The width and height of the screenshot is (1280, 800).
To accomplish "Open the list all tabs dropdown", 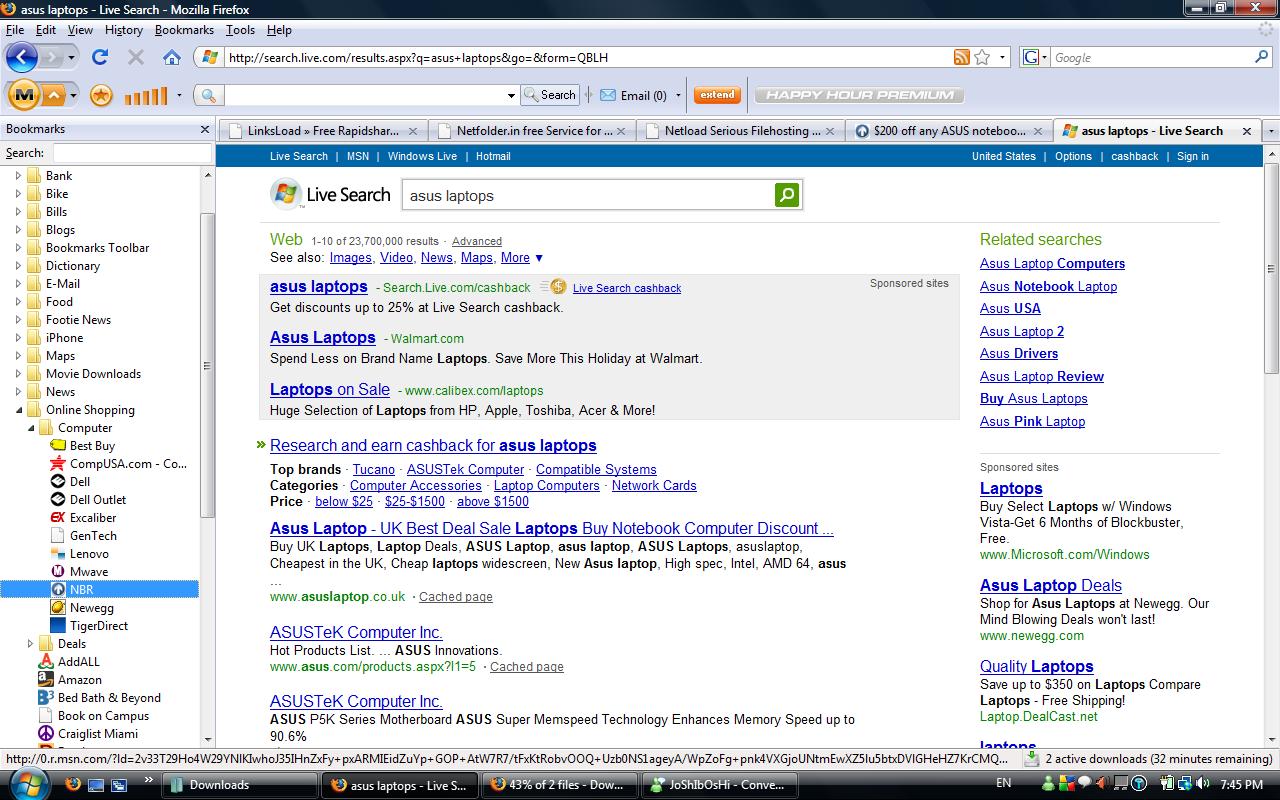I will point(1271,131).
